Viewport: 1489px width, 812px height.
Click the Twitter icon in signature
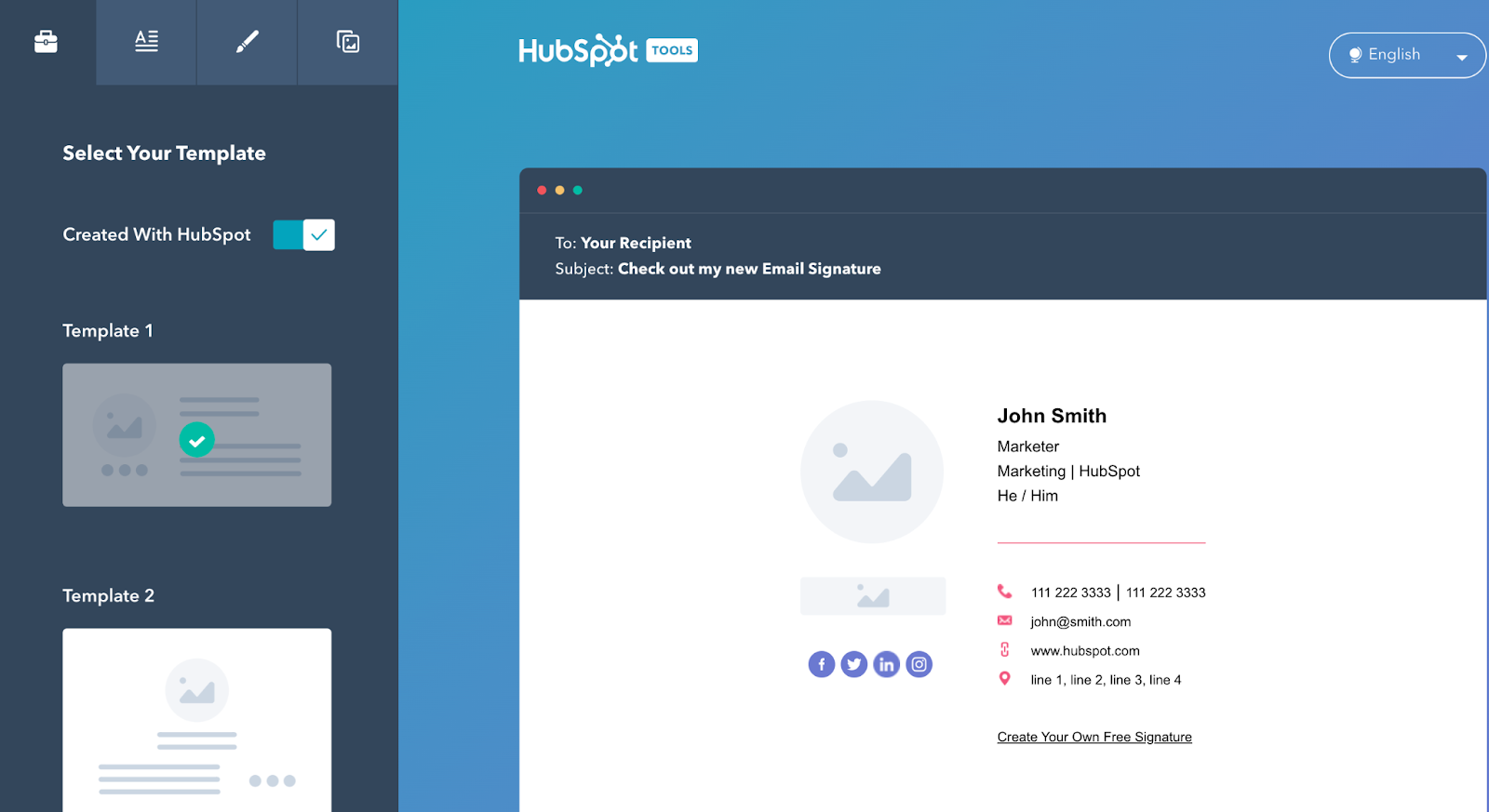coord(854,664)
